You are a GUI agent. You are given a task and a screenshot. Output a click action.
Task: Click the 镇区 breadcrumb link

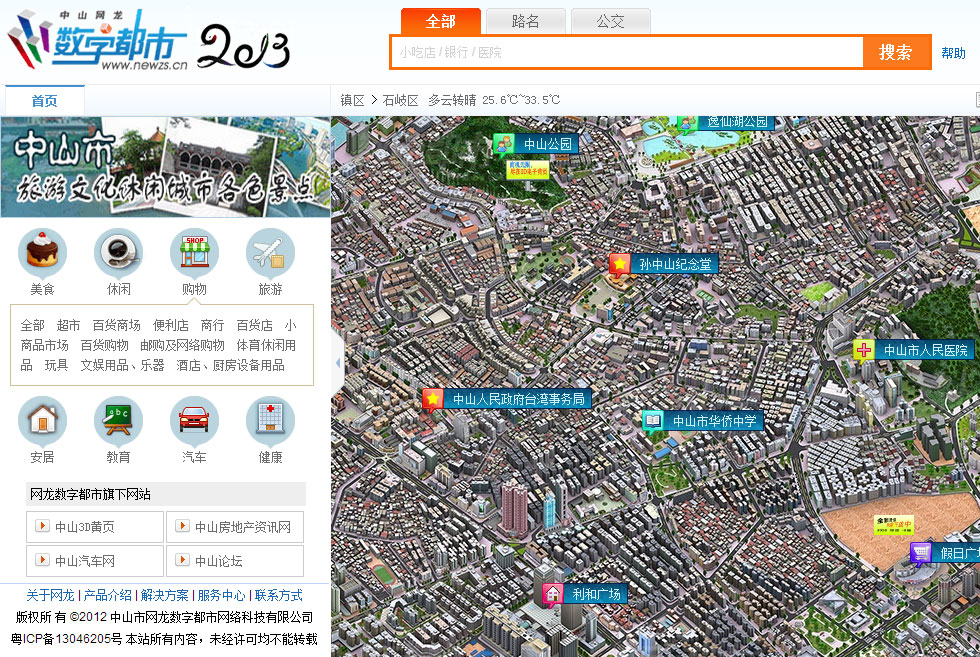352,100
